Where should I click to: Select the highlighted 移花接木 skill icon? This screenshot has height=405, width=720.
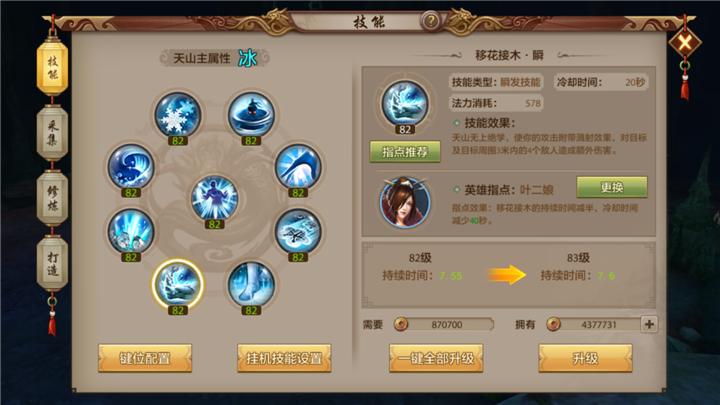(178, 284)
